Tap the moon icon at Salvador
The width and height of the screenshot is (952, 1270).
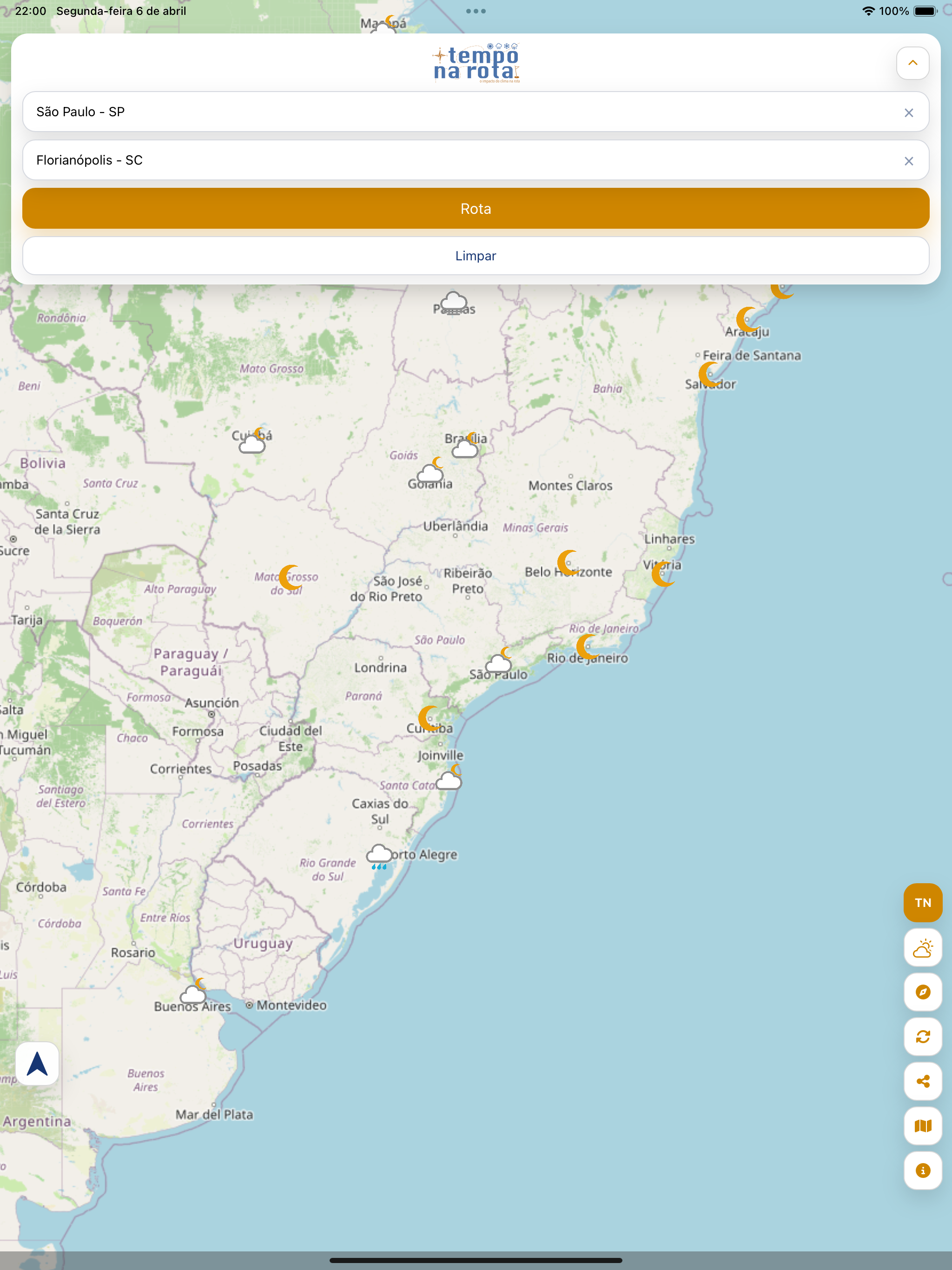tap(710, 374)
